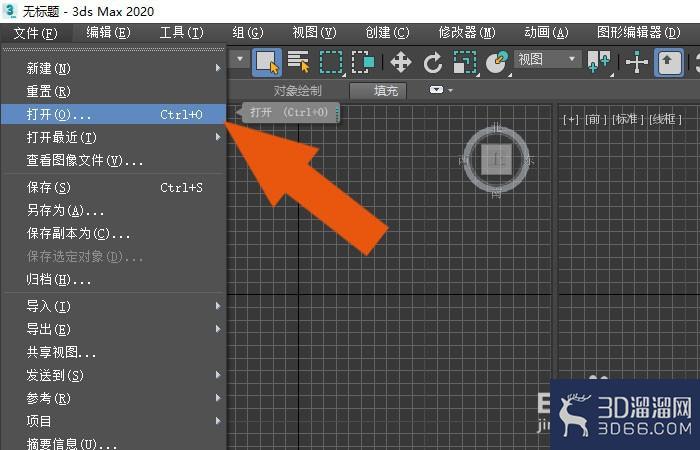Click the Select and Place tool
This screenshot has width=700, height=450.
(497, 62)
